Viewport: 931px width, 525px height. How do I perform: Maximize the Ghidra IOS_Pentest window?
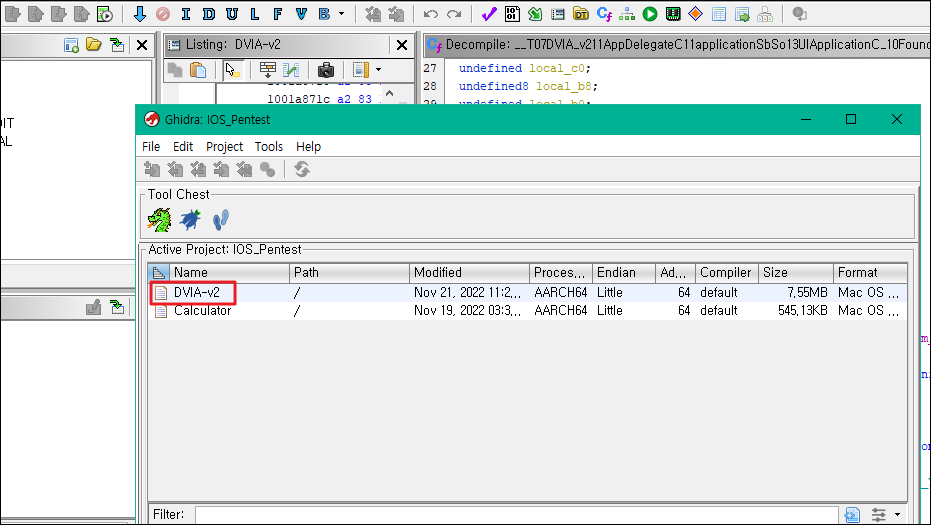pos(851,119)
